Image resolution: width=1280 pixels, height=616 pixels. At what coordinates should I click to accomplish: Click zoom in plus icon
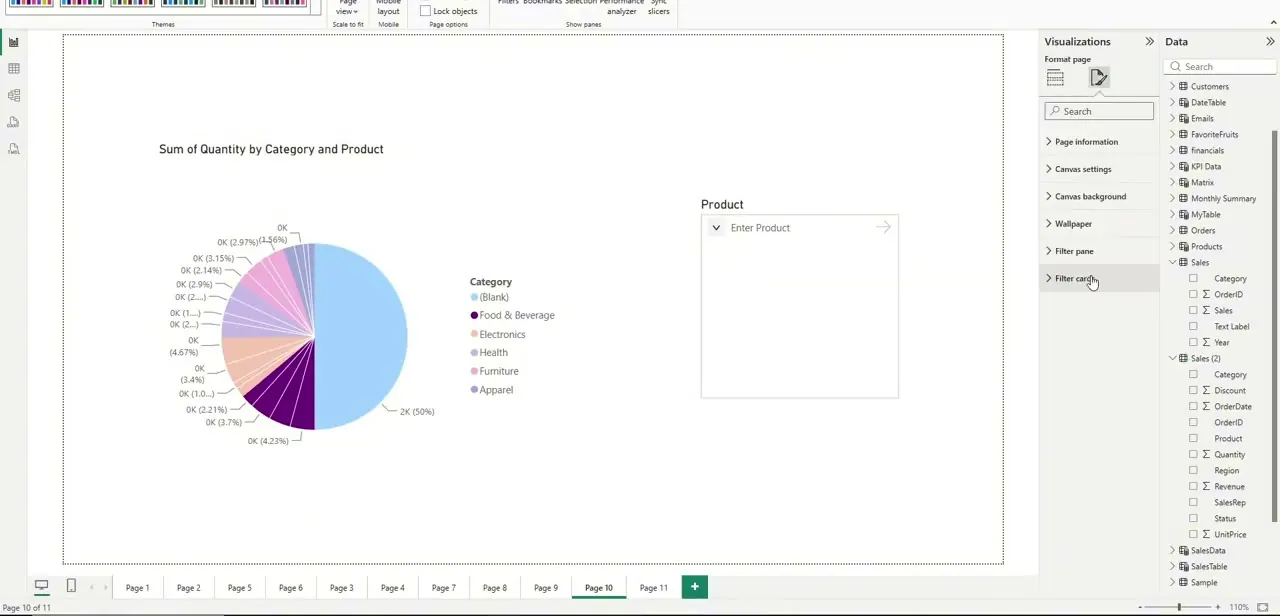point(1220,607)
